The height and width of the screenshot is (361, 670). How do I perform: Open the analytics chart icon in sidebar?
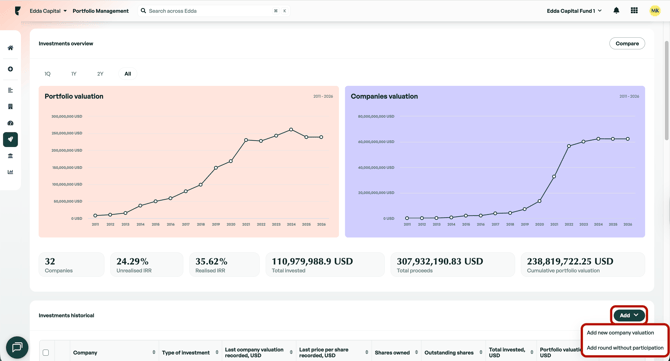coord(10,172)
